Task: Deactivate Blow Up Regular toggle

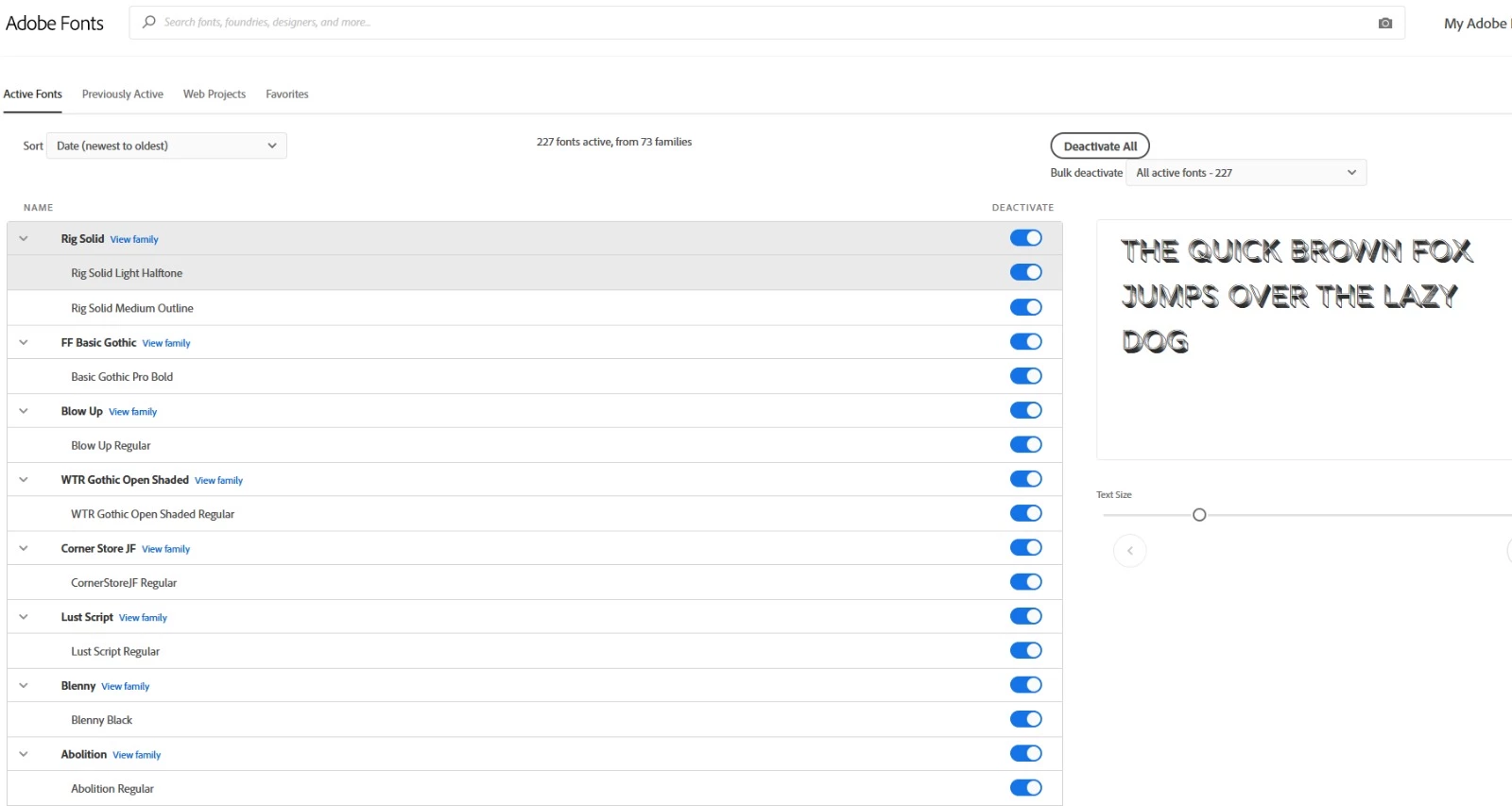Action: pos(1025,444)
